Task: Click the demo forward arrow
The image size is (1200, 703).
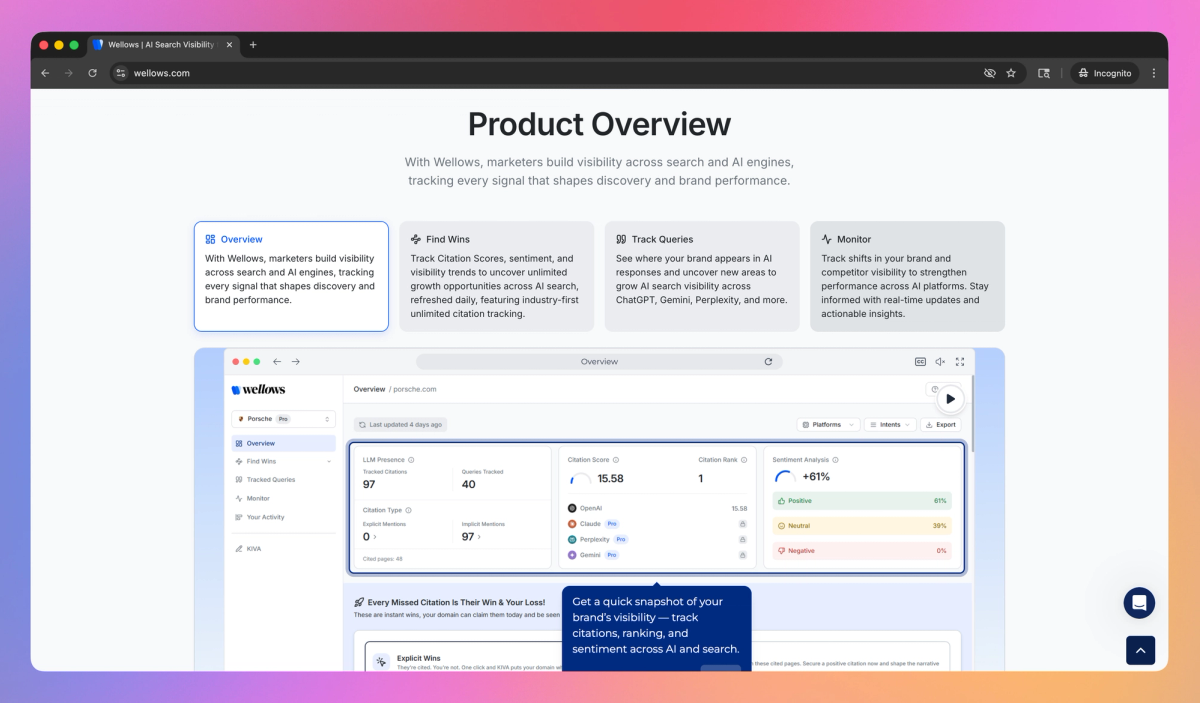Action: (296, 362)
